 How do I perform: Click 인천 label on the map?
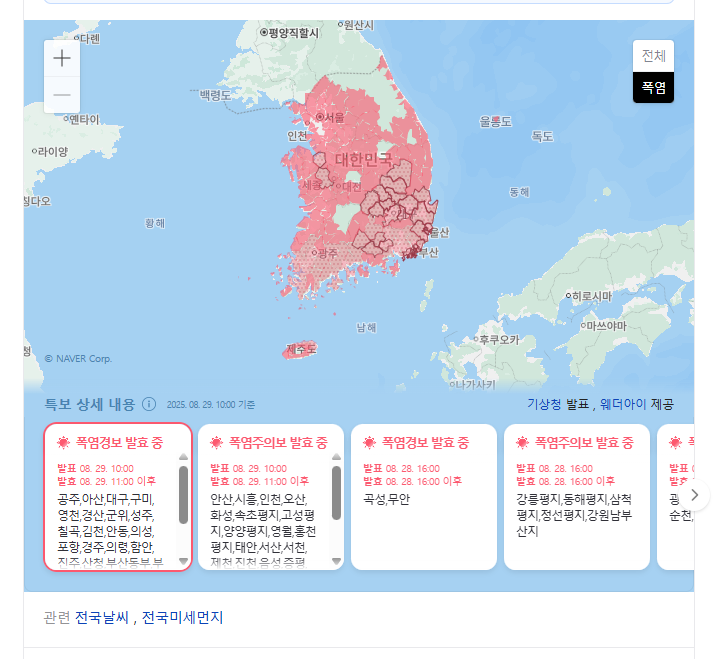click(x=297, y=136)
